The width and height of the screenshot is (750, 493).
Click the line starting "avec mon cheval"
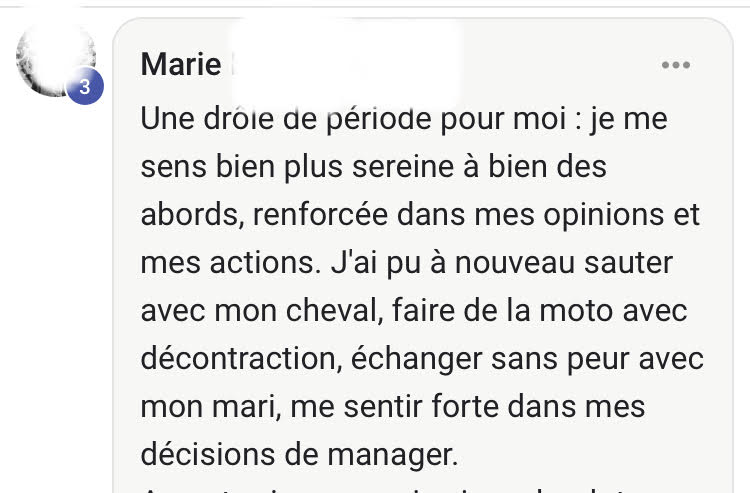pyautogui.click(x=414, y=311)
